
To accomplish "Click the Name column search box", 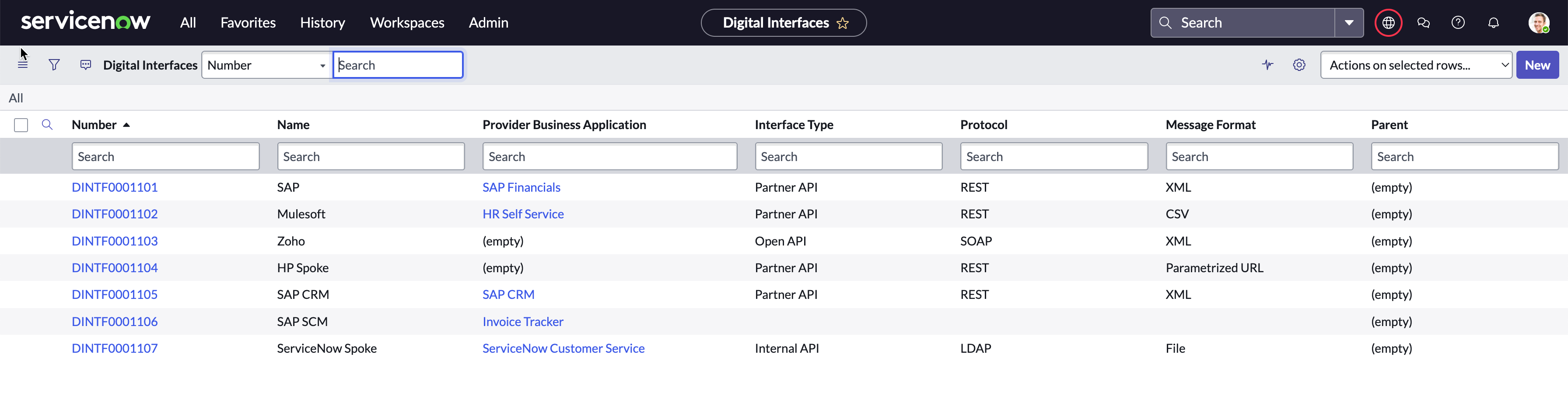I will pos(371,157).
